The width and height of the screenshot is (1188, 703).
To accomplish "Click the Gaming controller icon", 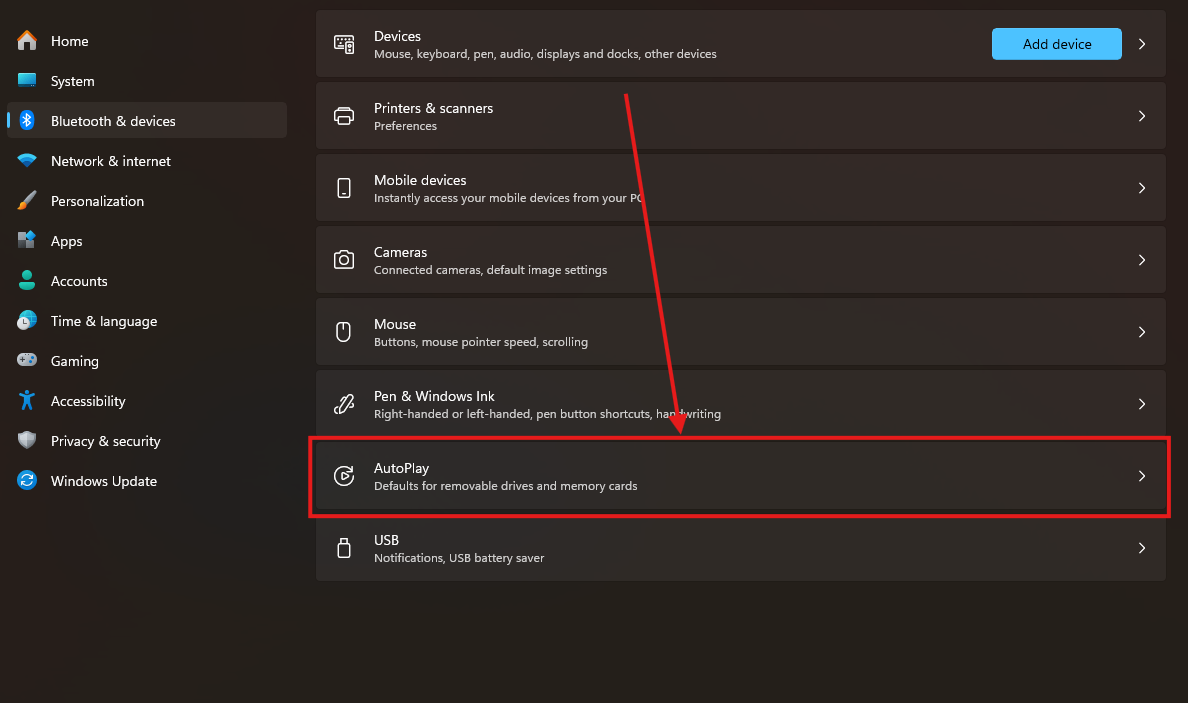I will [x=27, y=360].
